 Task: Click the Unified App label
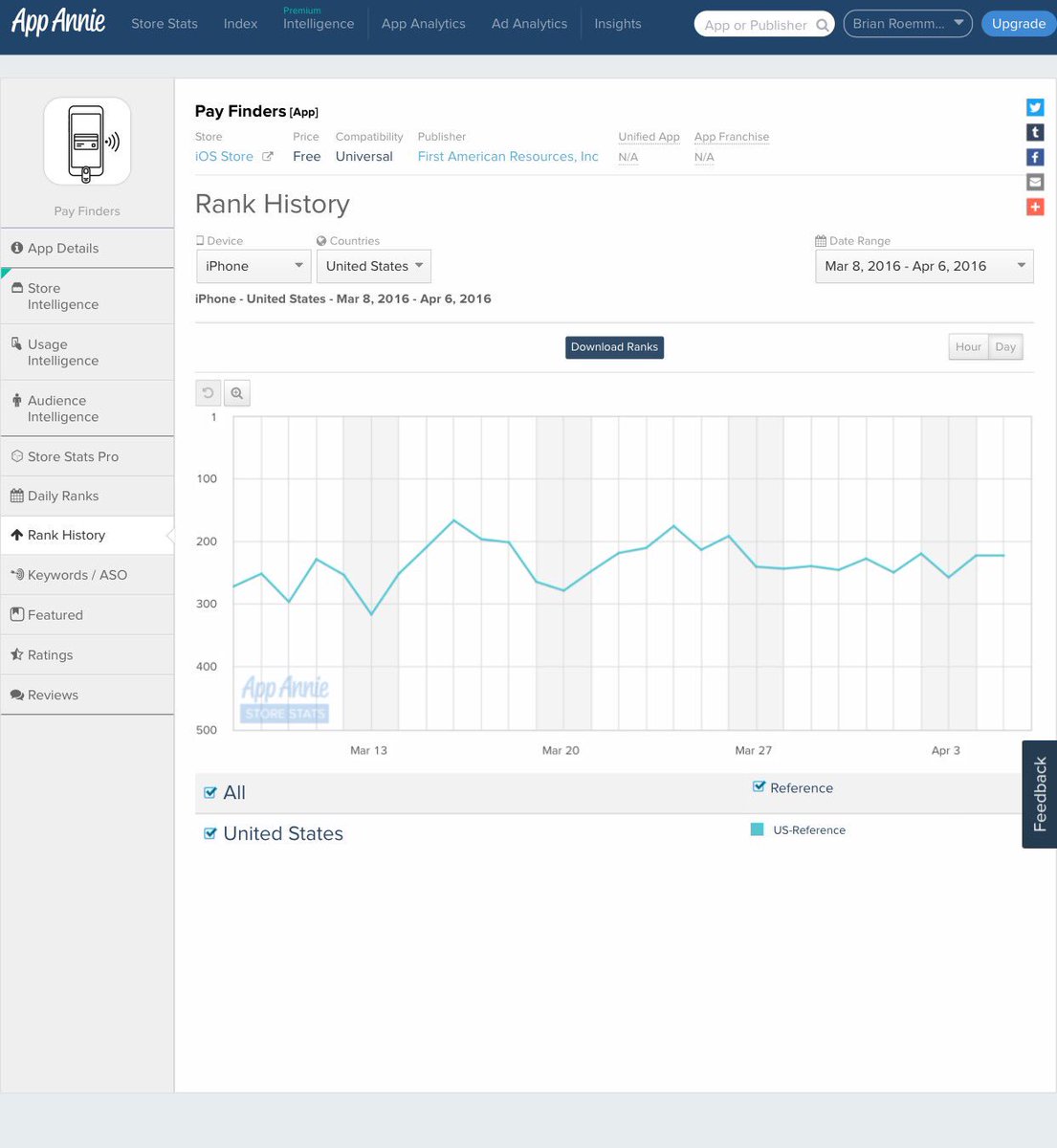pos(650,137)
